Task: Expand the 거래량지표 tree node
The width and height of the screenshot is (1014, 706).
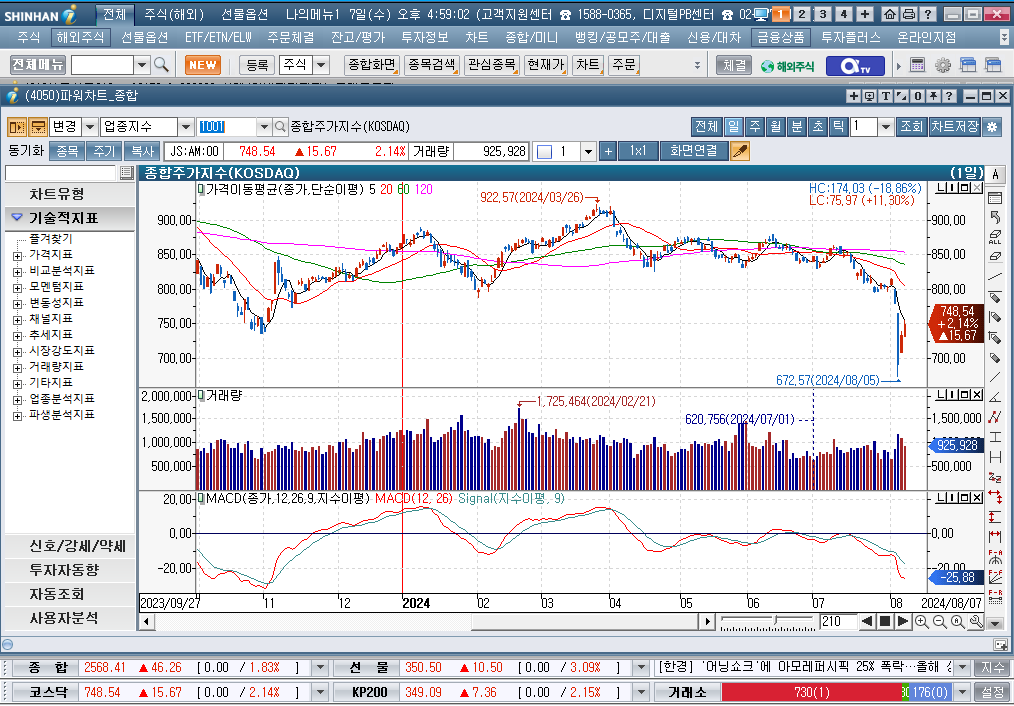Action: 17,368
